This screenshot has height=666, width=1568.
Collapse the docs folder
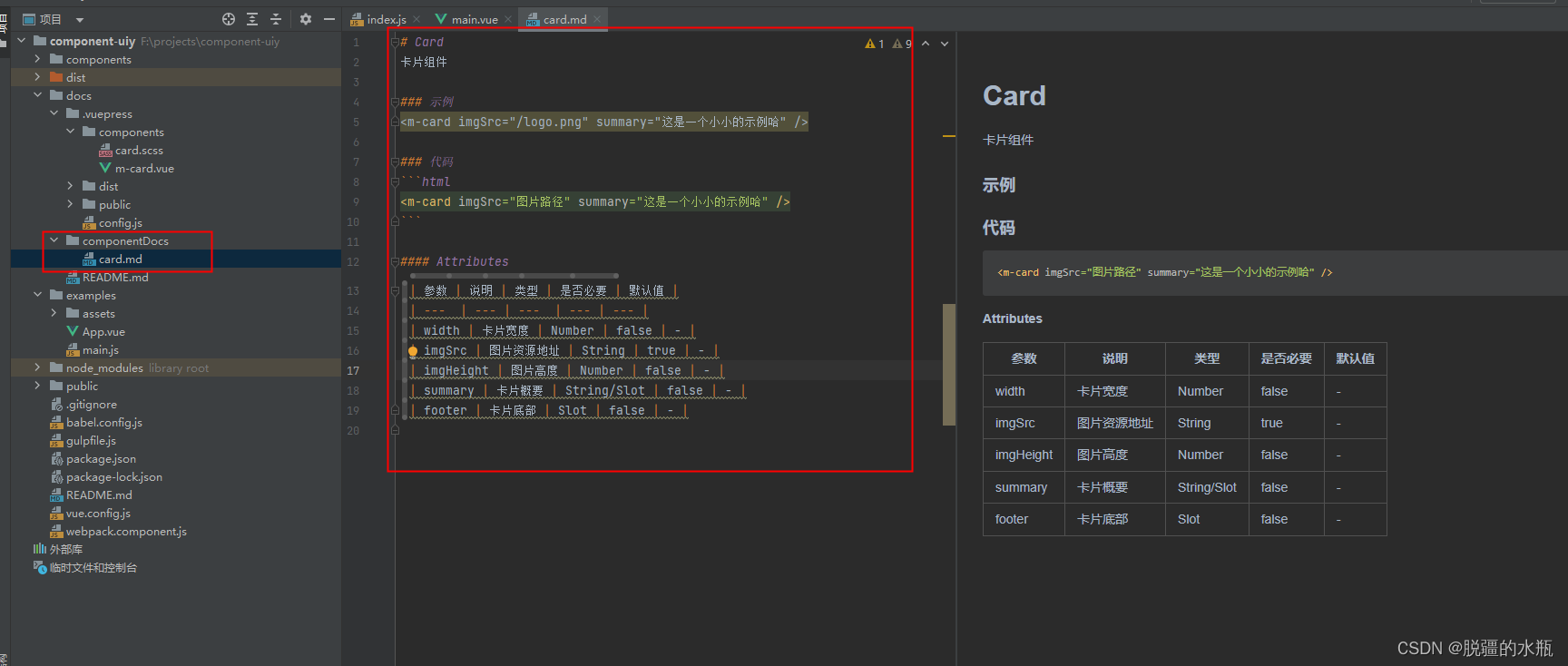37,95
